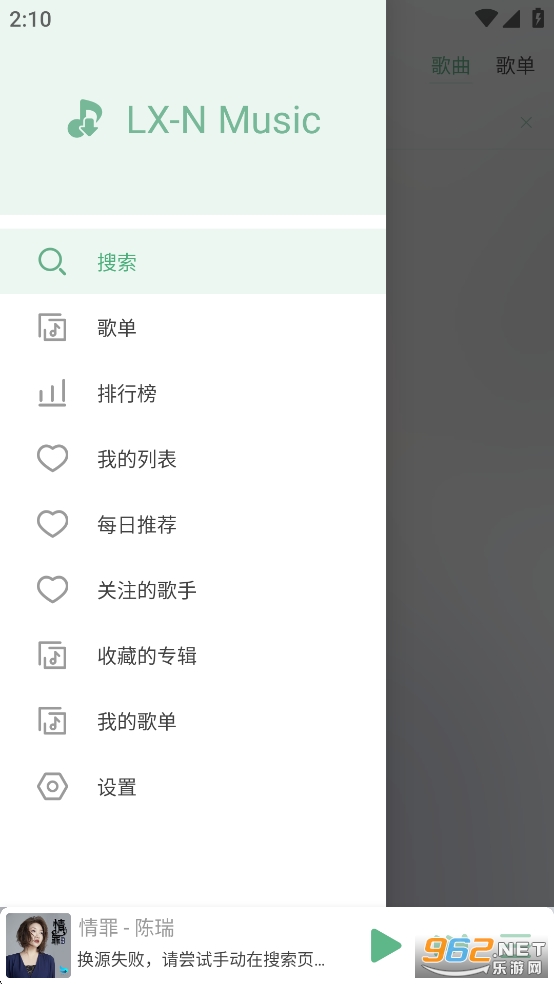The image size is (554, 984).
Task: Switch to the 歌单 tab at top right
Action: coord(515,65)
